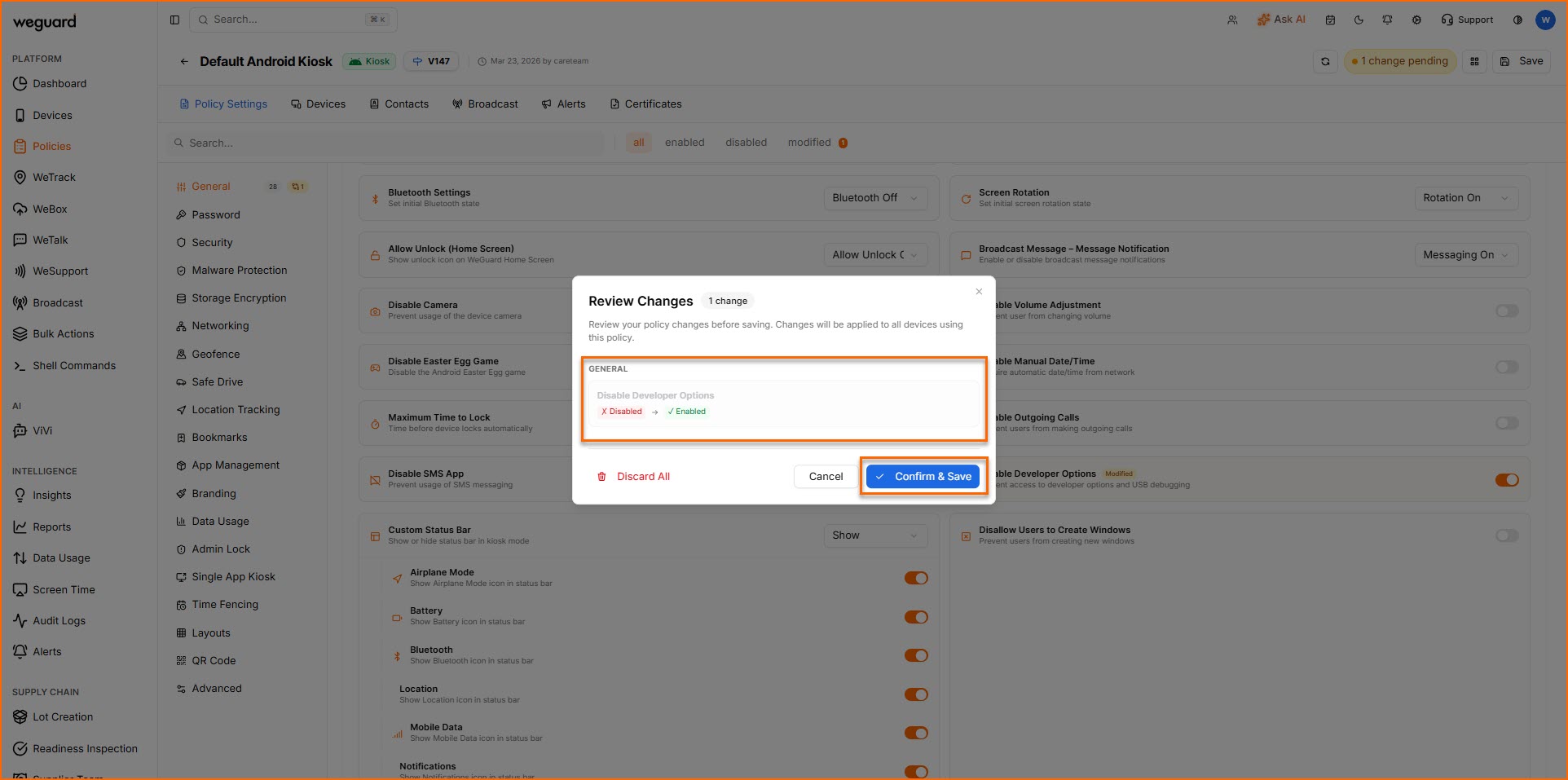Toggle Disable Developer Options switch
Viewport: 1568px width, 780px height.
tap(1506, 480)
